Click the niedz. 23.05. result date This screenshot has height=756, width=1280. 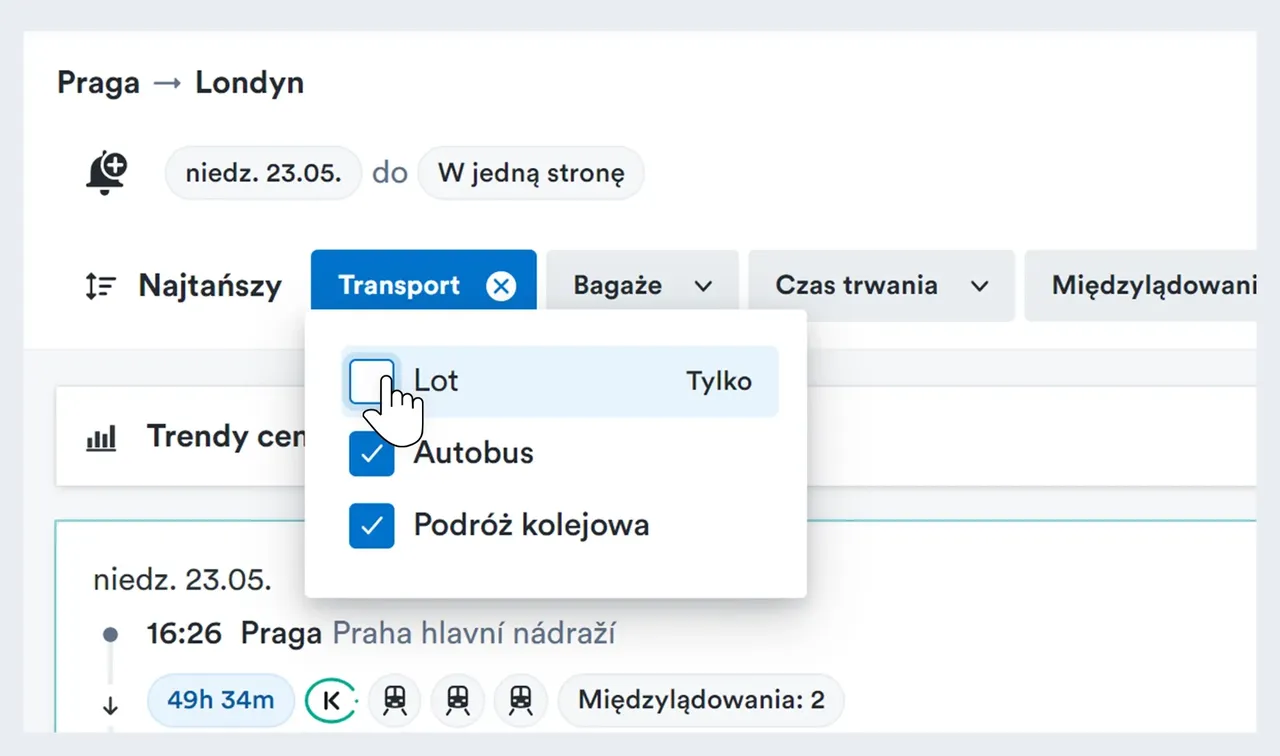[x=182, y=580]
